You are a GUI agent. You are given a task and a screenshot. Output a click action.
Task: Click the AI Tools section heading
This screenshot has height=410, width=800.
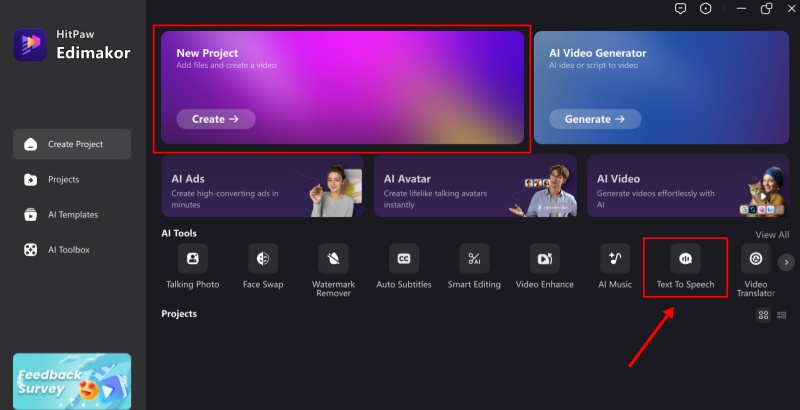[x=179, y=233]
